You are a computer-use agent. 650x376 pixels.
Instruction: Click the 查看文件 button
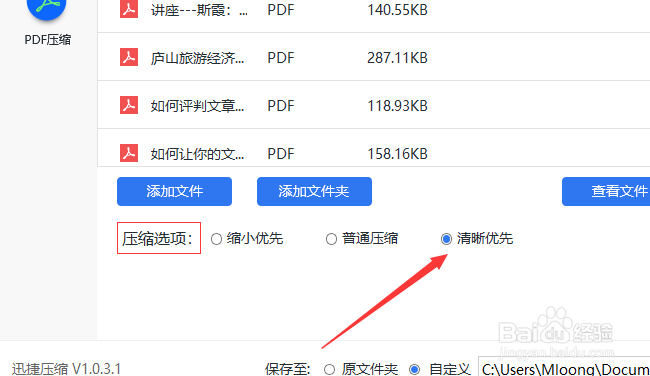(x=606, y=192)
